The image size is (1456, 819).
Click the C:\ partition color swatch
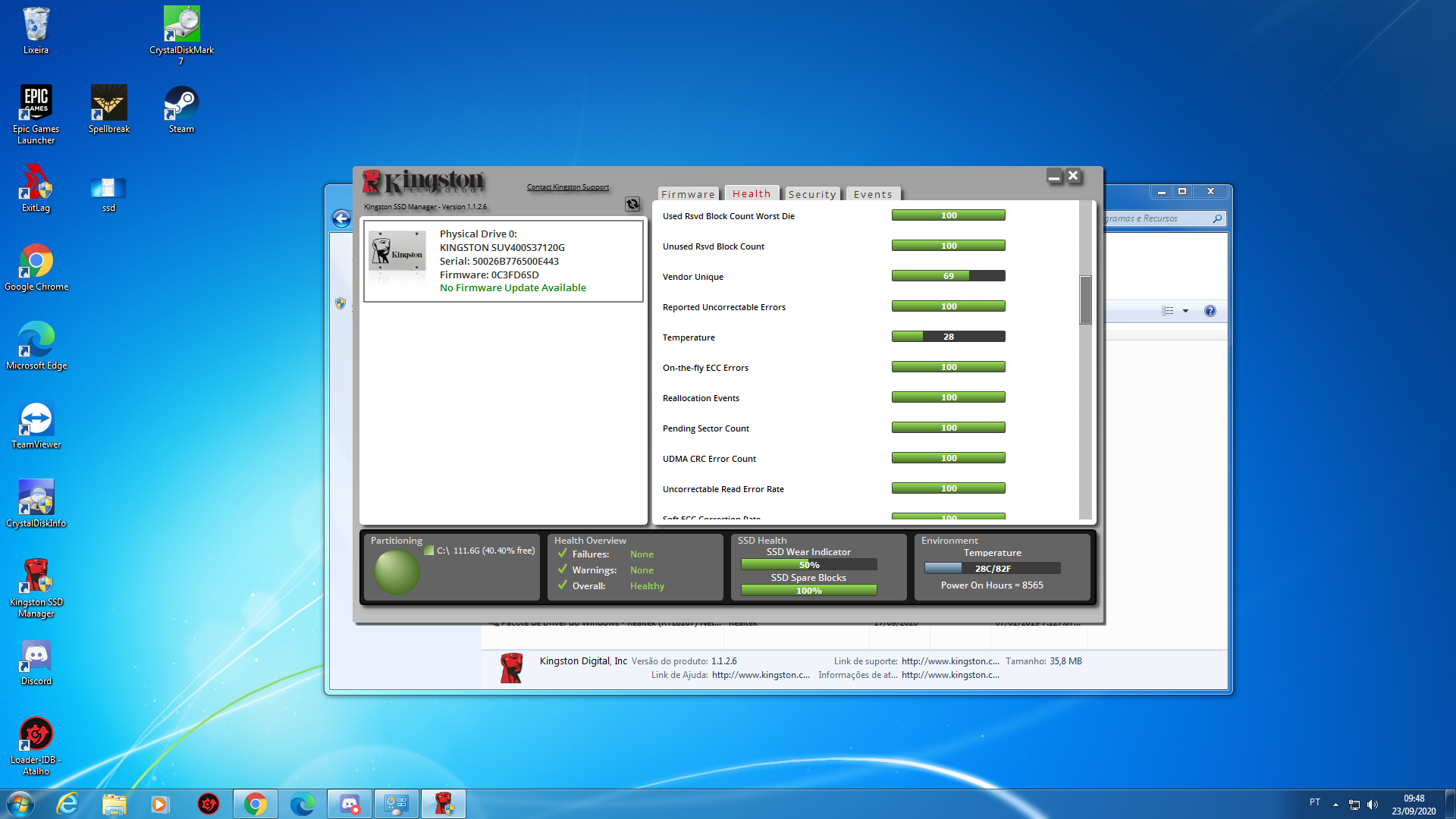pyautogui.click(x=429, y=551)
